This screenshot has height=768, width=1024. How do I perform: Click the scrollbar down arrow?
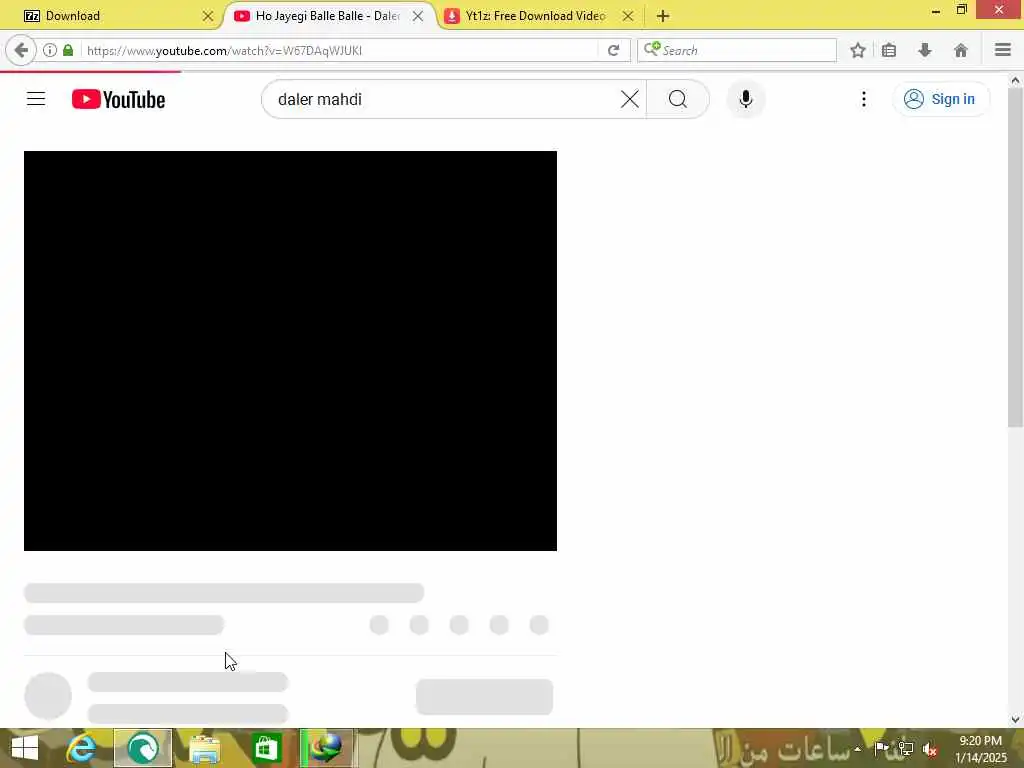(x=1015, y=720)
